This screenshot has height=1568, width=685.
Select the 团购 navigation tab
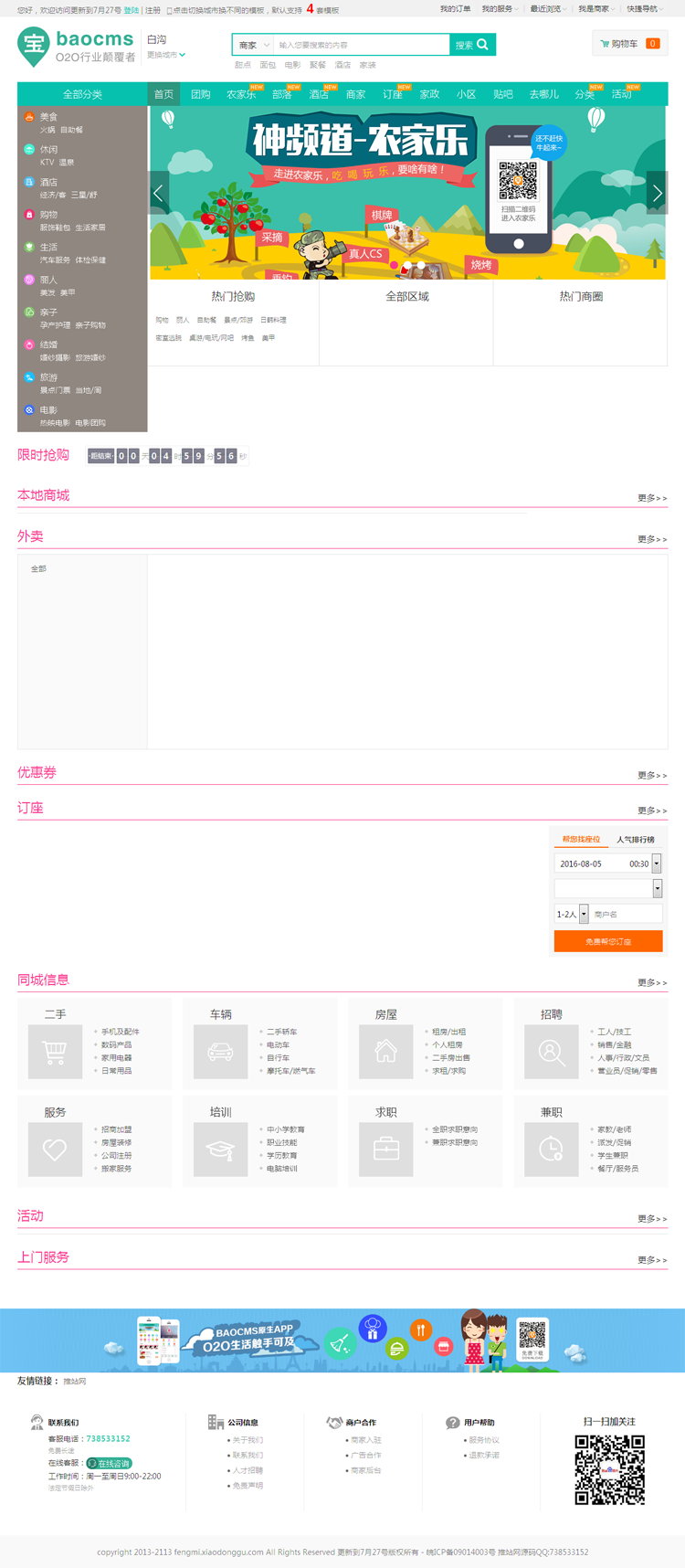(200, 94)
